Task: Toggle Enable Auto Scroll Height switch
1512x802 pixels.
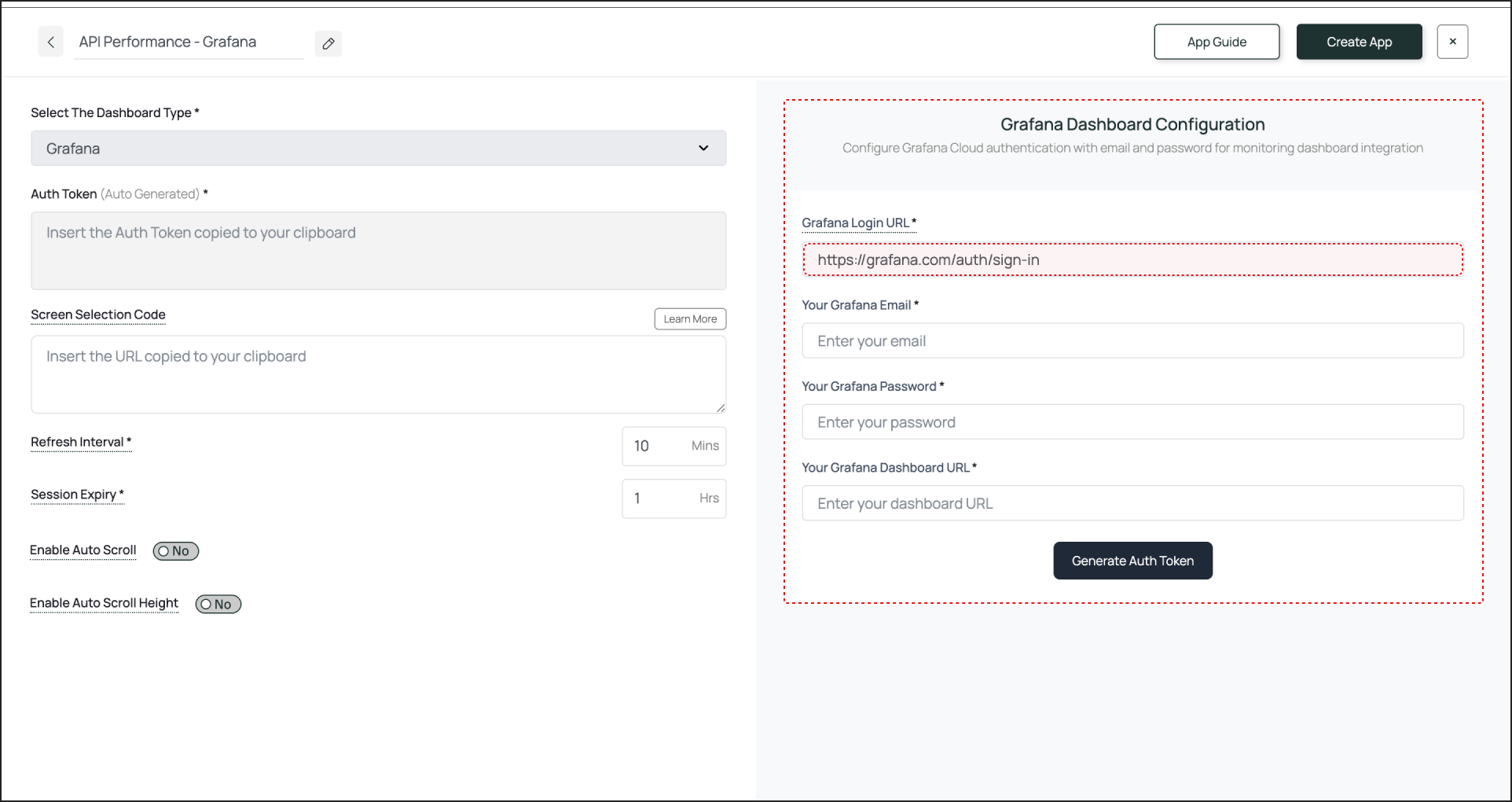Action: pyautogui.click(x=218, y=605)
